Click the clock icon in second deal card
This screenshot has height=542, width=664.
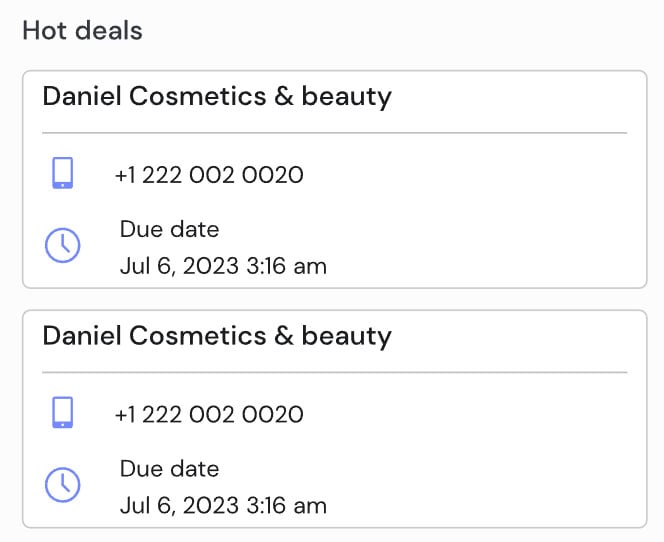coord(63,485)
